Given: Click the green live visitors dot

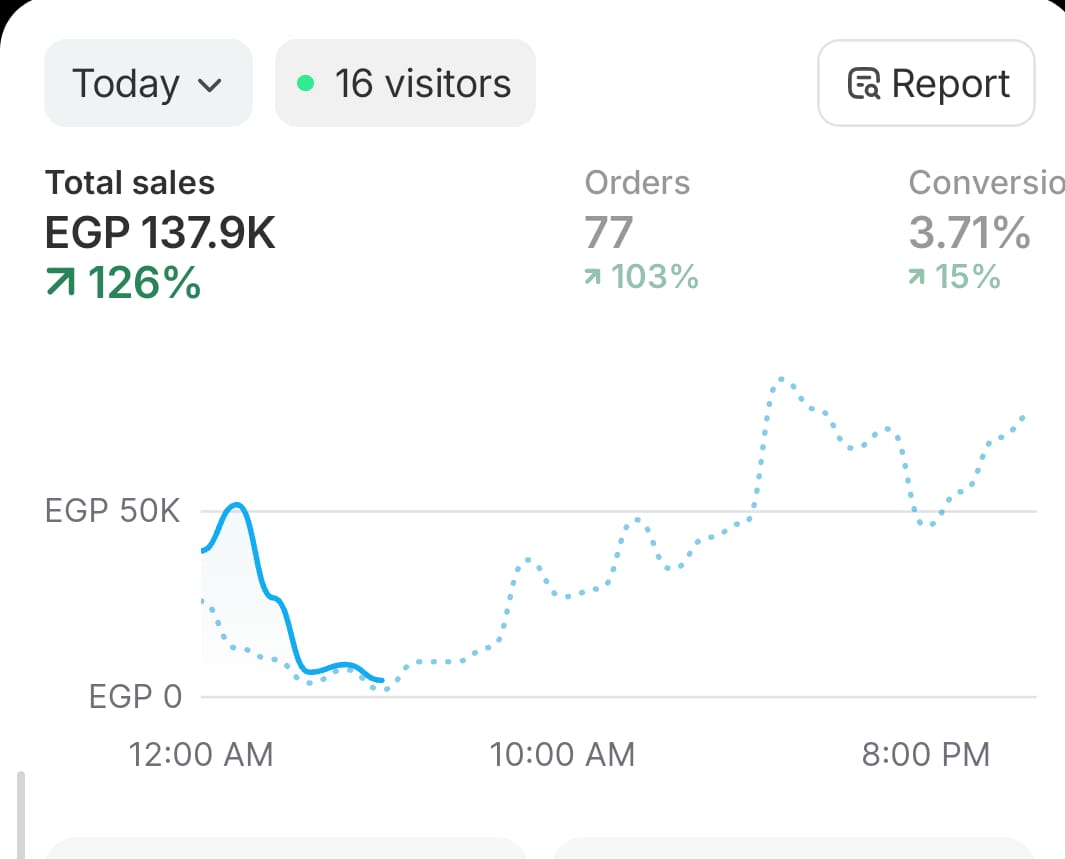Looking at the screenshot, I should tap(306, 83).
